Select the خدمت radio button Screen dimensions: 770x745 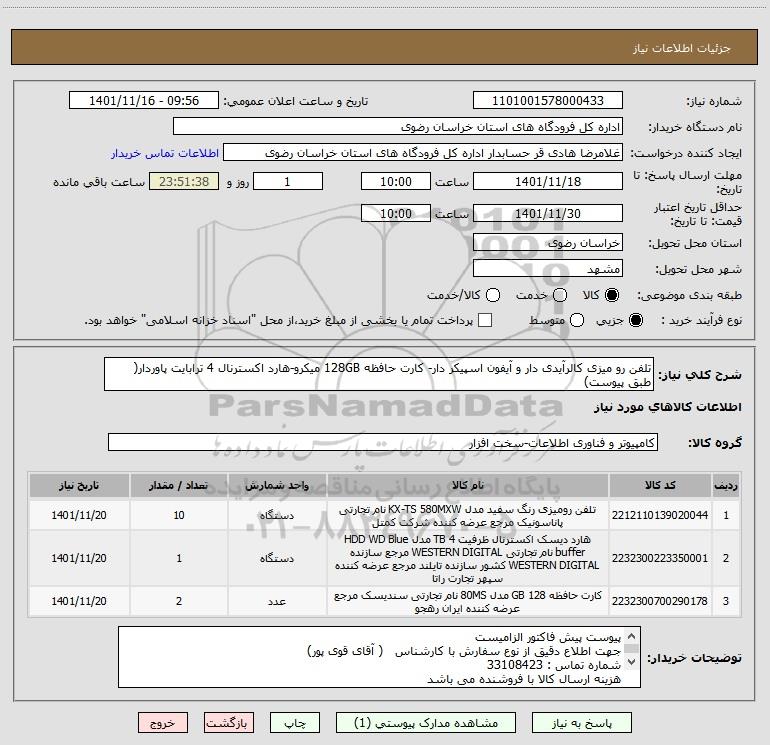560,295
